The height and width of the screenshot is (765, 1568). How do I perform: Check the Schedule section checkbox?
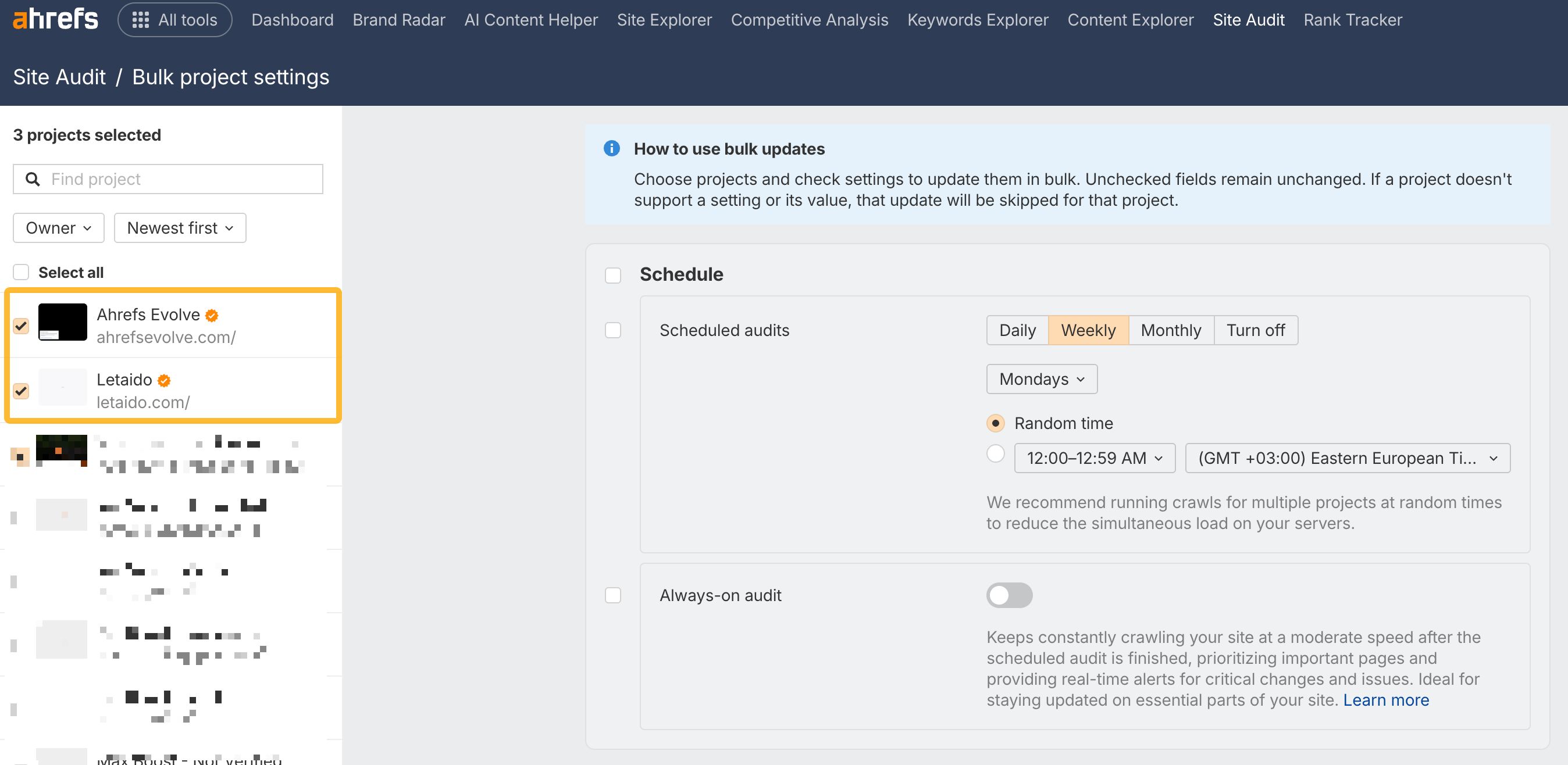point(613,275)
